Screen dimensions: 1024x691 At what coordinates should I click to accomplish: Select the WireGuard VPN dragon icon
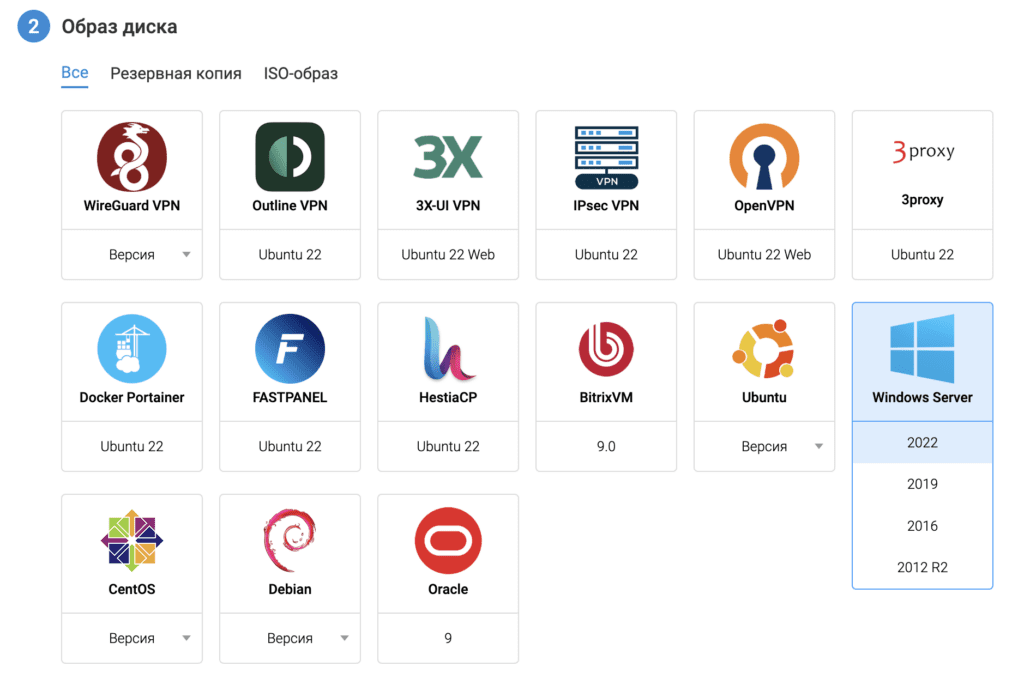[x=132, y=157]
